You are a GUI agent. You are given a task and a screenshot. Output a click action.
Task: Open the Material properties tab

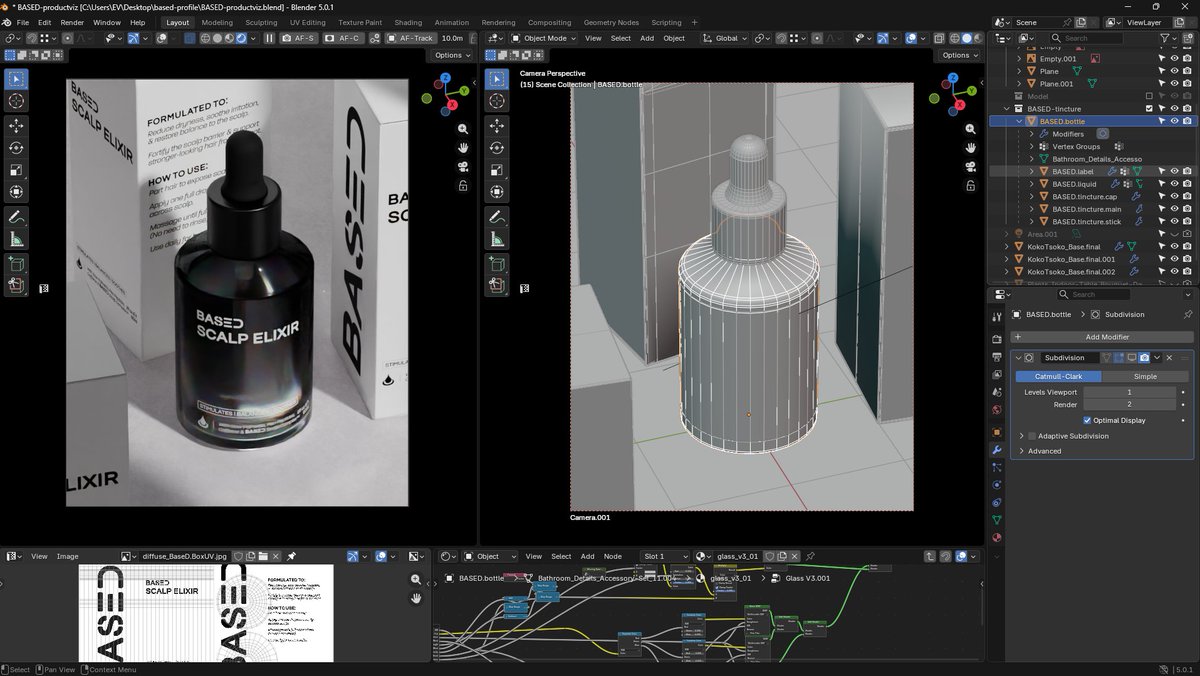(x=996, y=538)
